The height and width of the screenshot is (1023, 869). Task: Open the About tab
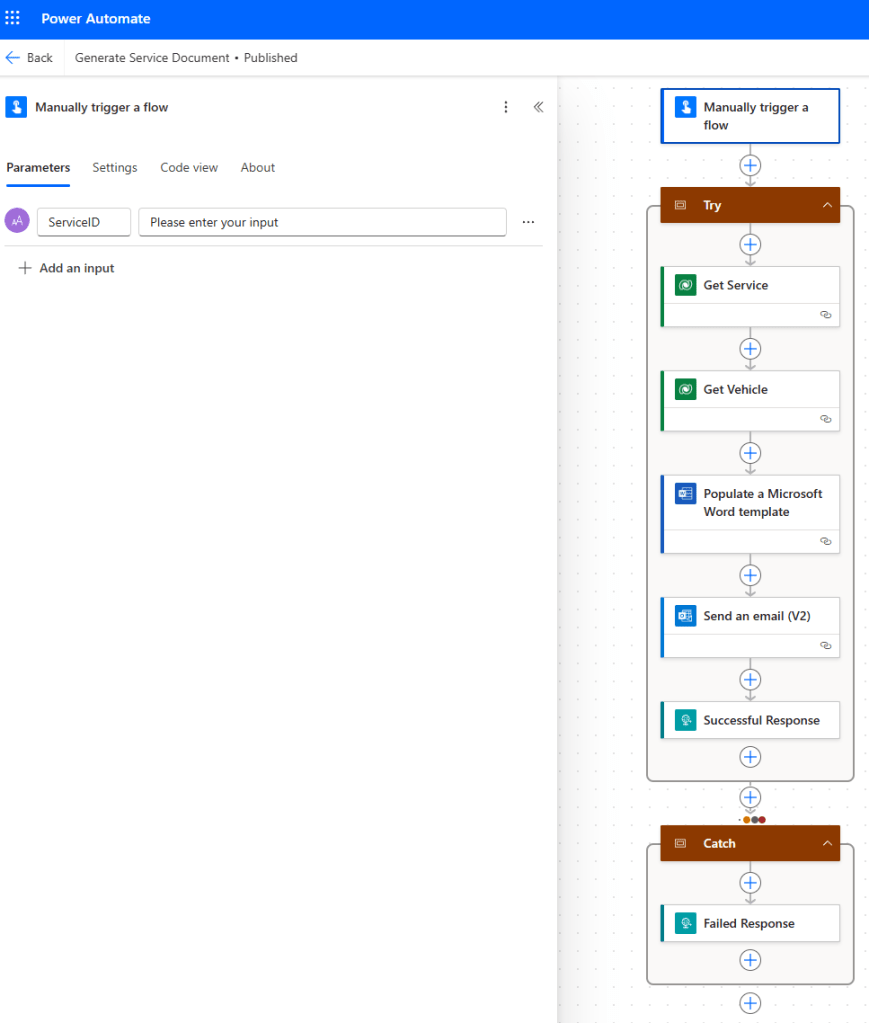[257, 167]
